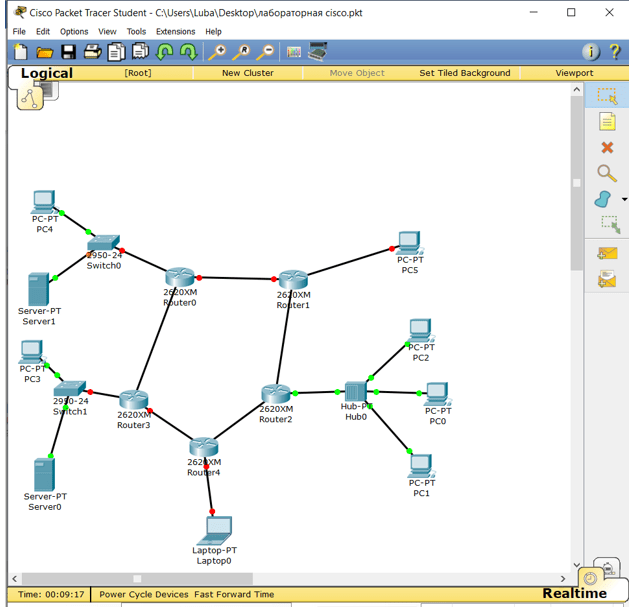Click the [Root] button
635x607 pixels.
(138, 73)
